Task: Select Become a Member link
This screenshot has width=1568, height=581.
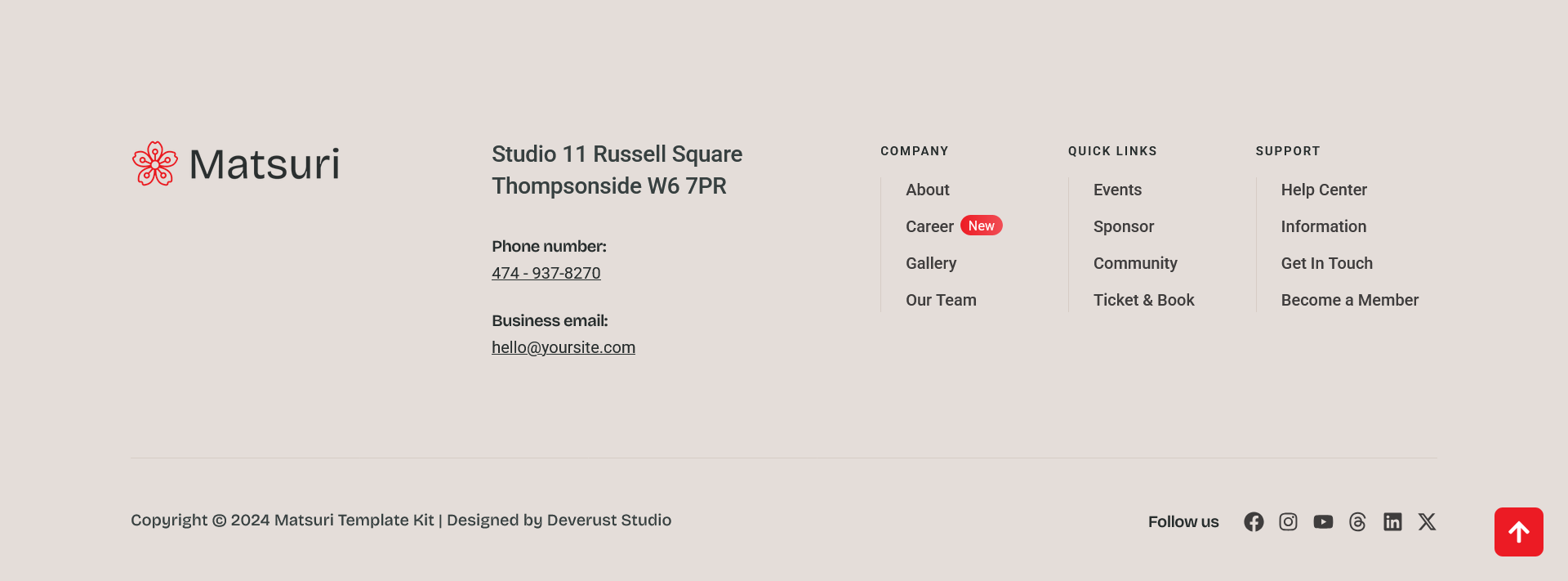Action: [1349, 301]
